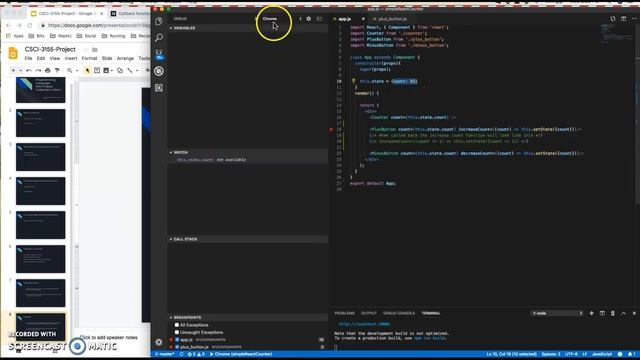Image resolution: width=640 pixels, height=360 pixels.
Task: Open the Explorer view in VS Code
Action: [159, 21]
